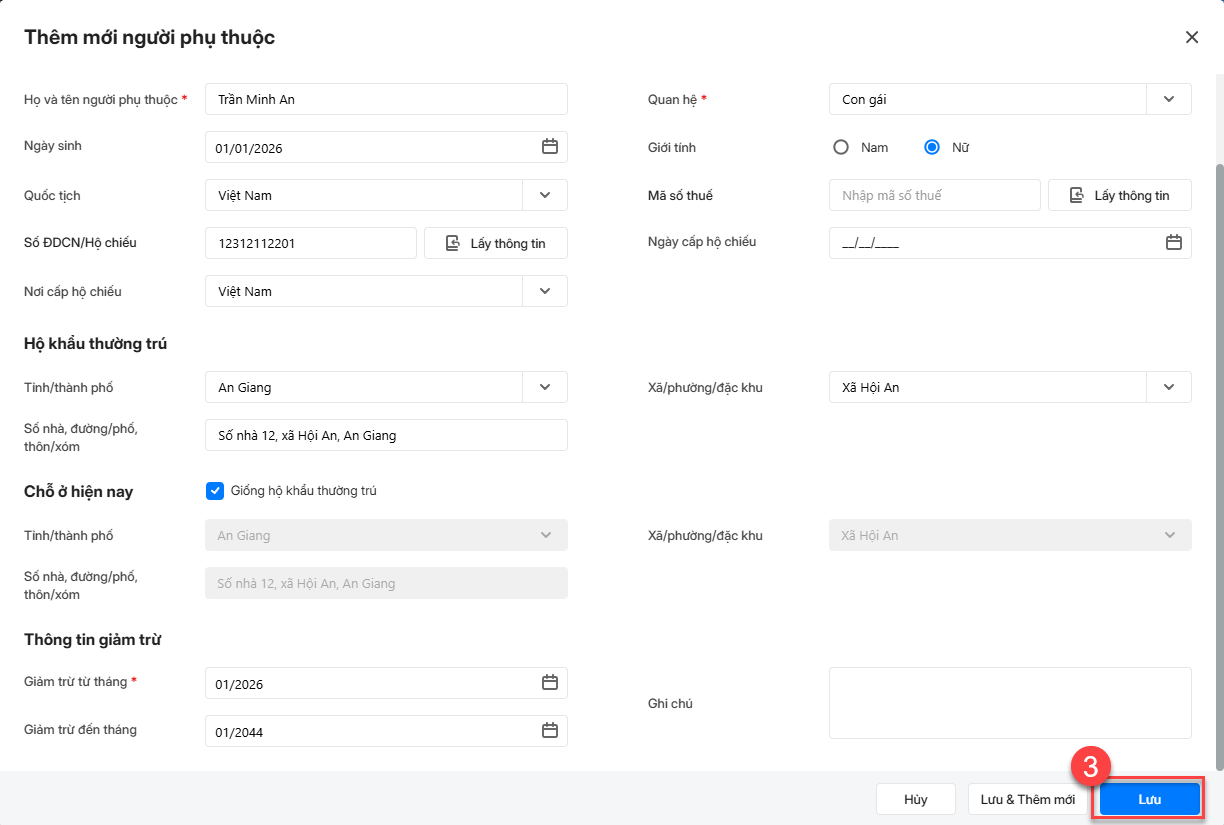Select the Nam gender radio button
Image resolution: width=1224 pixels, height=825 pixels.
coord(841,147)
